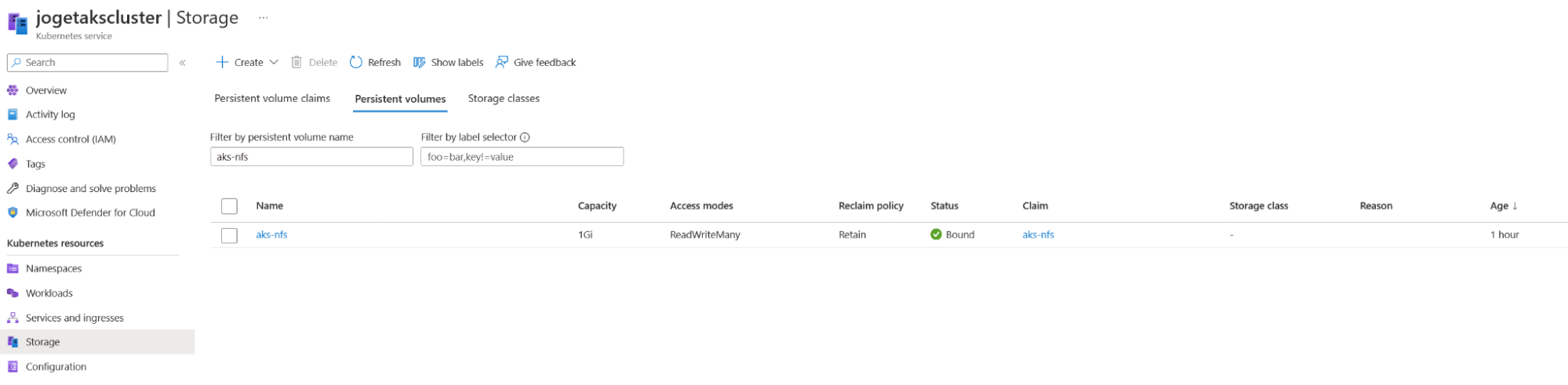Open Services and ingresses section

(x=75, y=318)
